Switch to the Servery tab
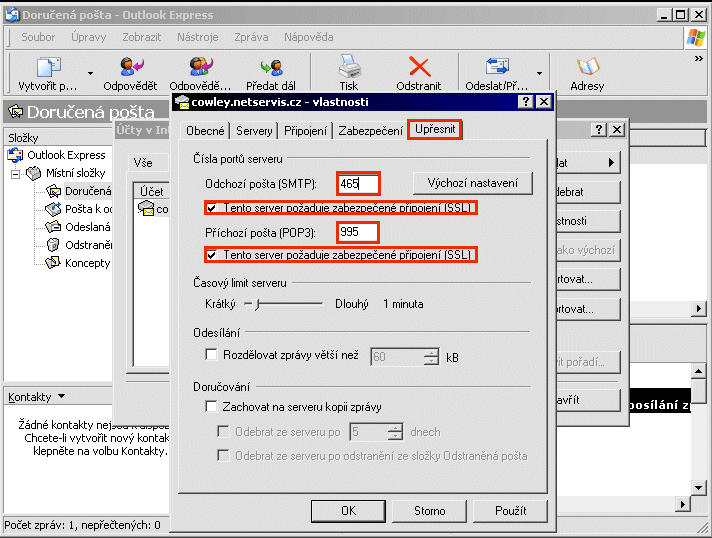712x538 pixels. 254,131
